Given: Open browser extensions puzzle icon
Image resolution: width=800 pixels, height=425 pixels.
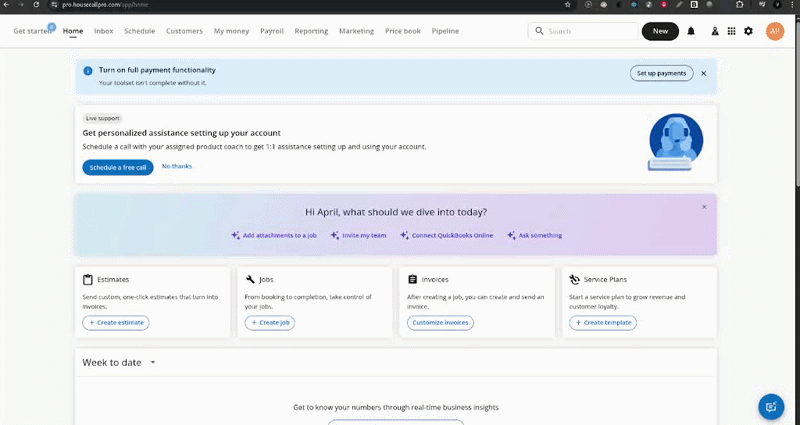Looking at the screenshot, I should tap(739, 5).
